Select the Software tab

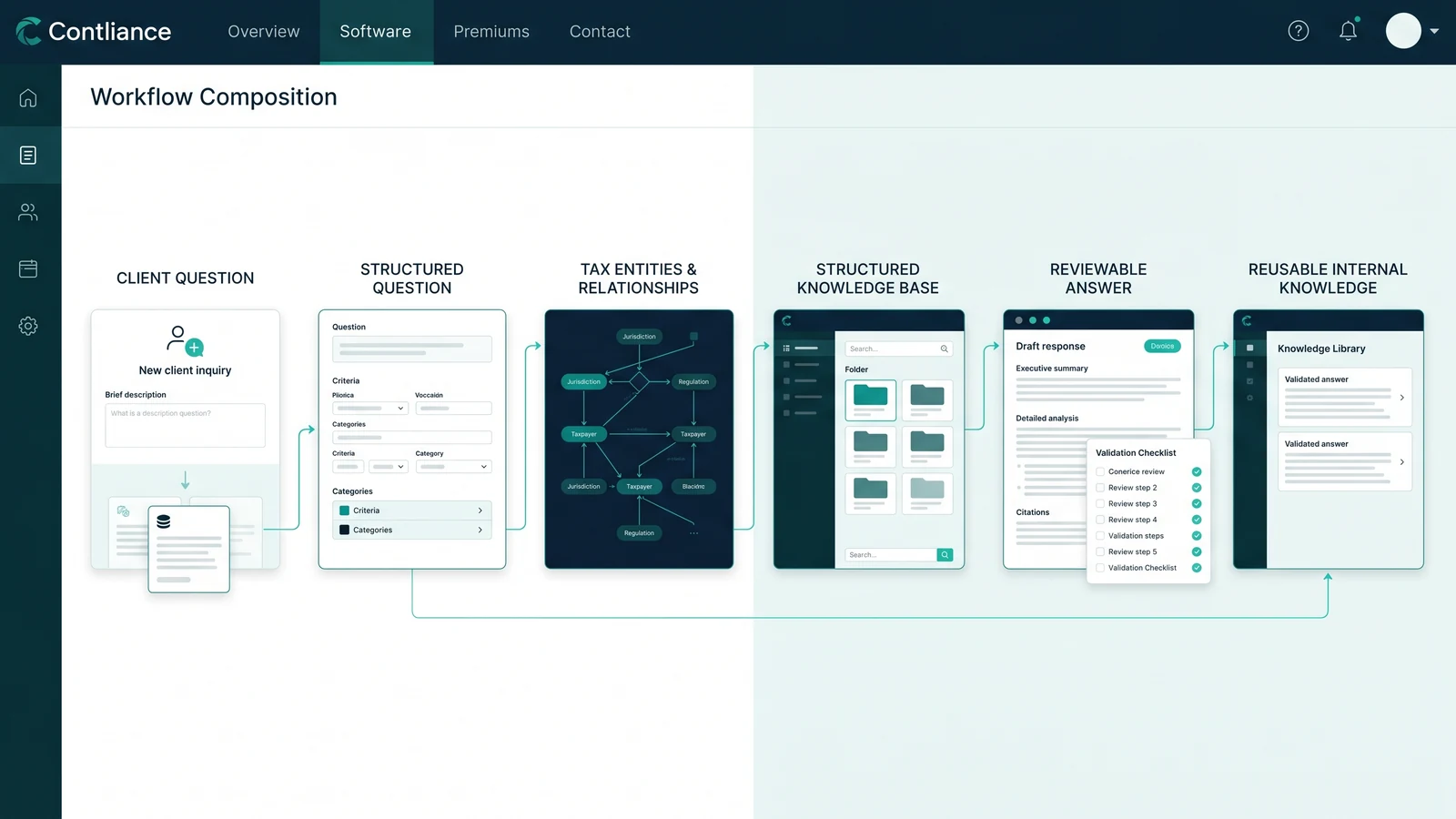tap(376, 32)
